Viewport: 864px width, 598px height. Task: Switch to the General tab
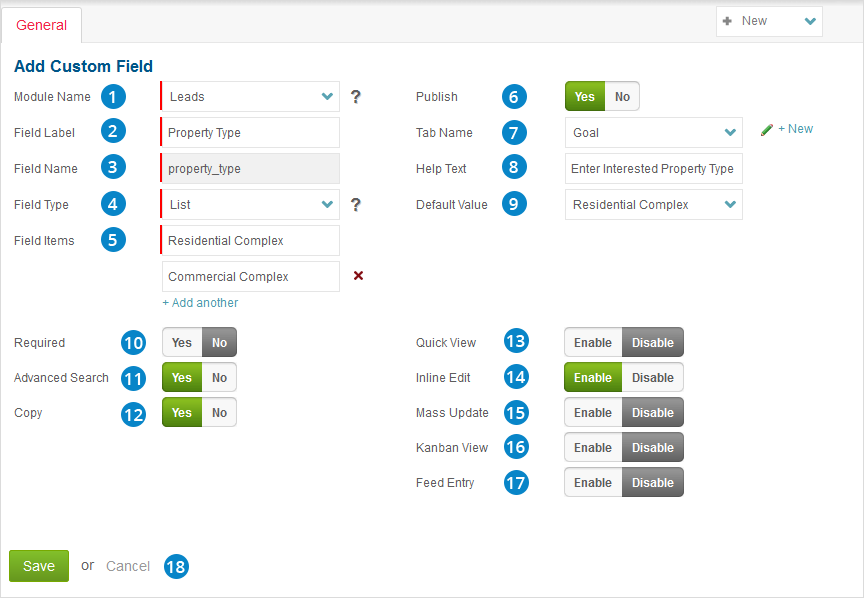pos(41,25)
